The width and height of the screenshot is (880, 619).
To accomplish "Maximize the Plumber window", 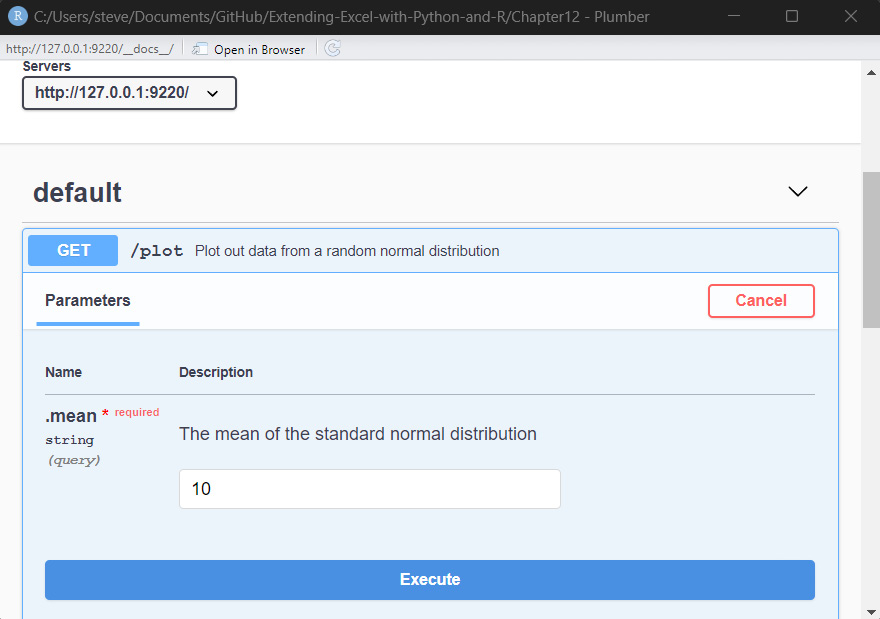I will [792, 16].
